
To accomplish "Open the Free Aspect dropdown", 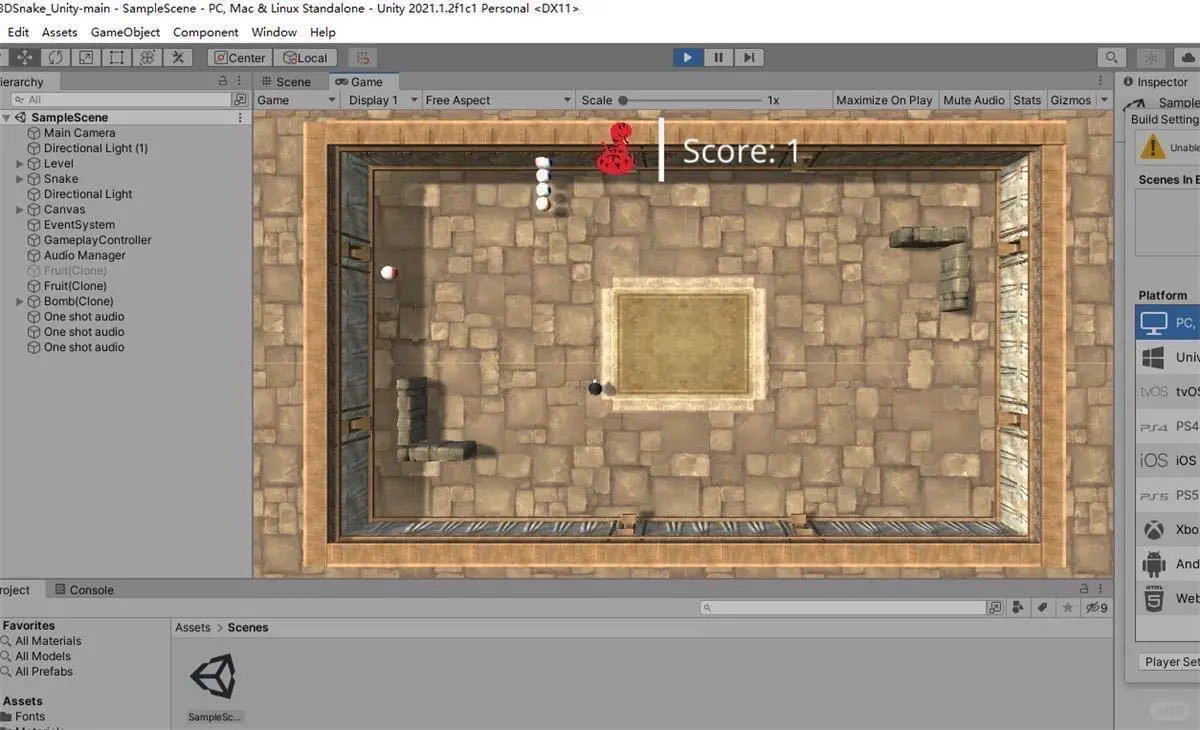I will tap(497, 100).
